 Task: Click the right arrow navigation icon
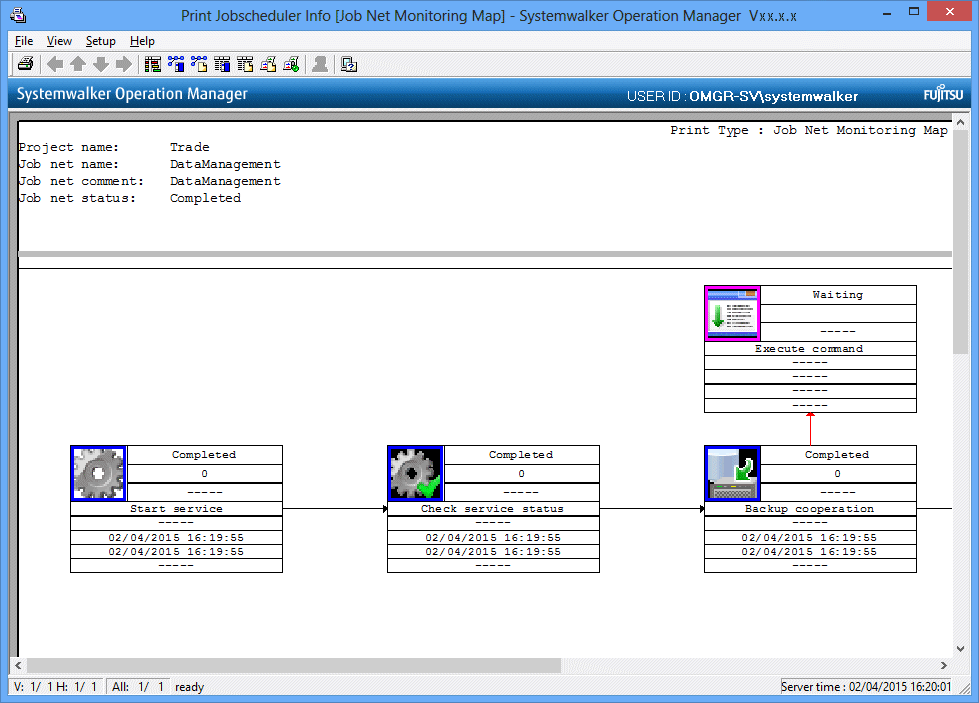point(124,65)
